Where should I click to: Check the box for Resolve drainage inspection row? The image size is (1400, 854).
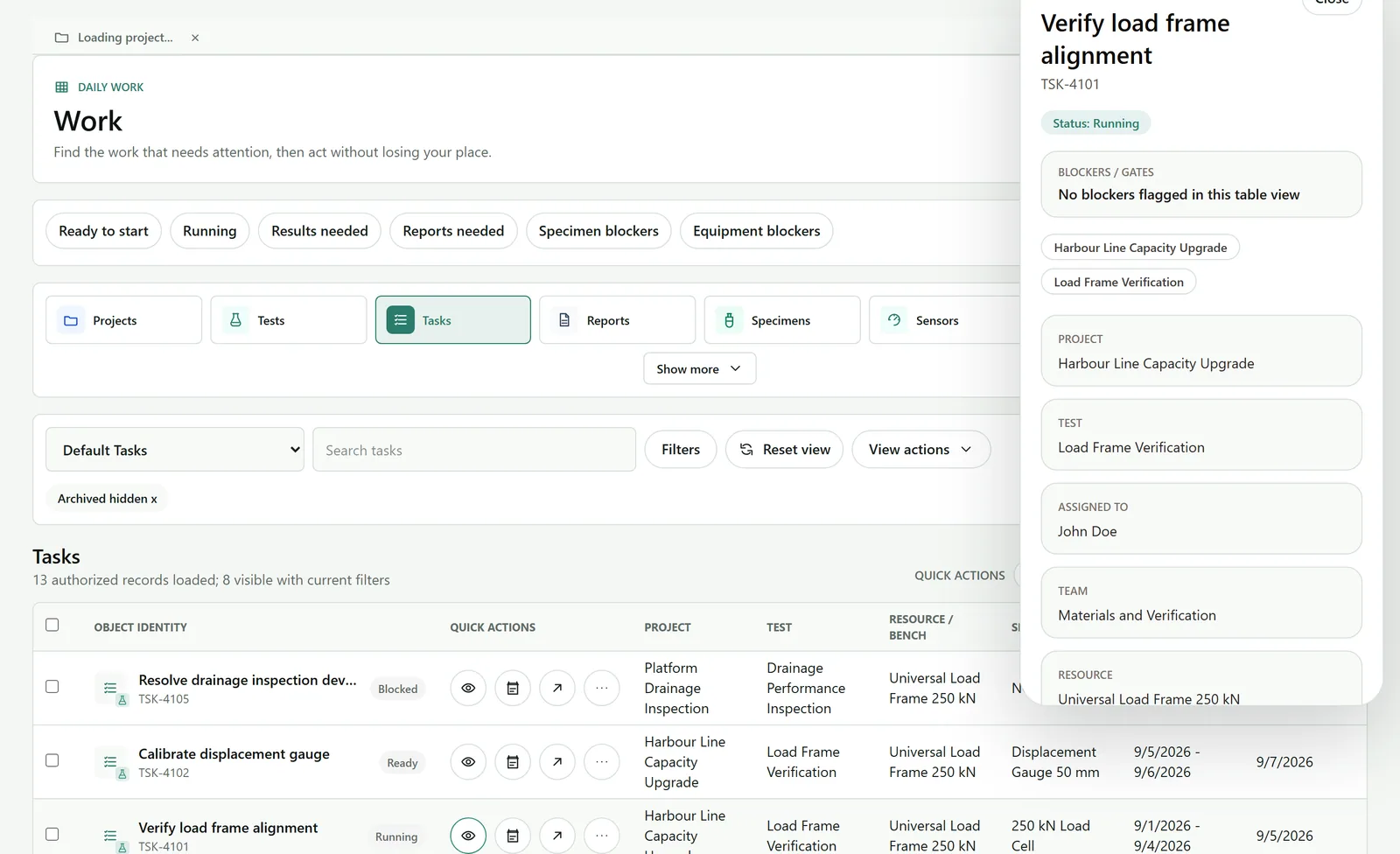click(52, 686)
